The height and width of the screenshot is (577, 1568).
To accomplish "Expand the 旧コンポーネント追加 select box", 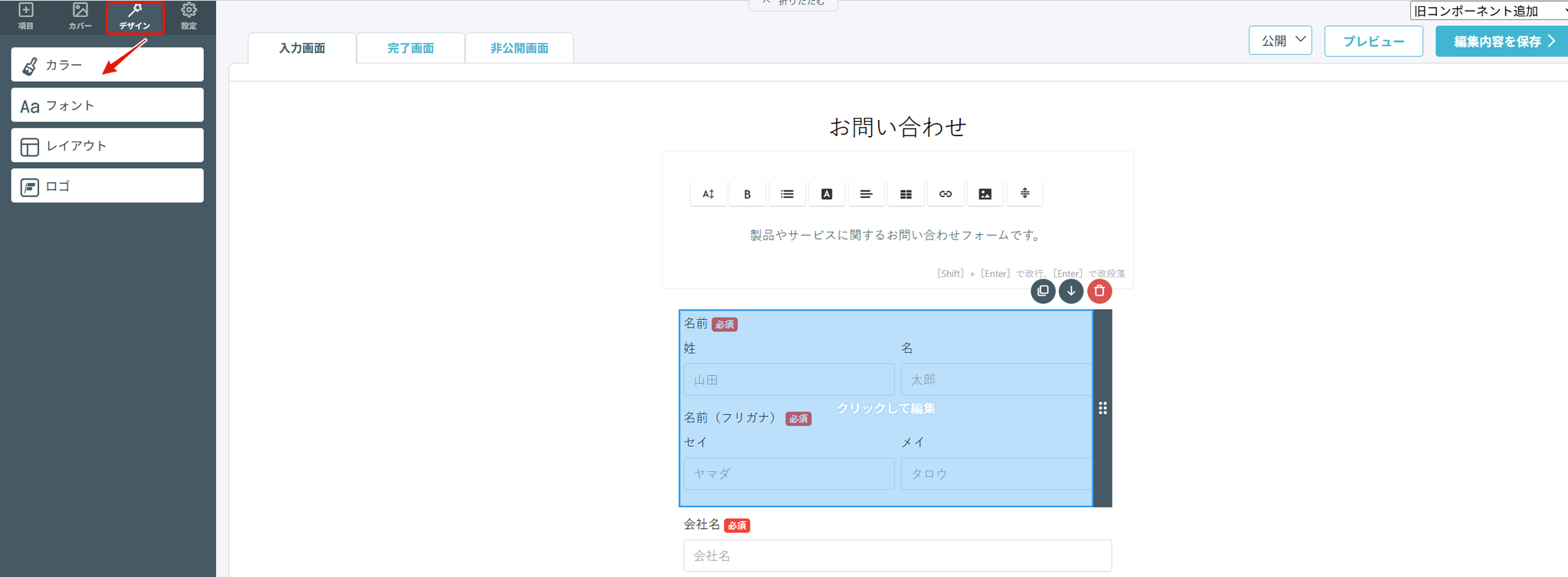I will coord(1487,11).
